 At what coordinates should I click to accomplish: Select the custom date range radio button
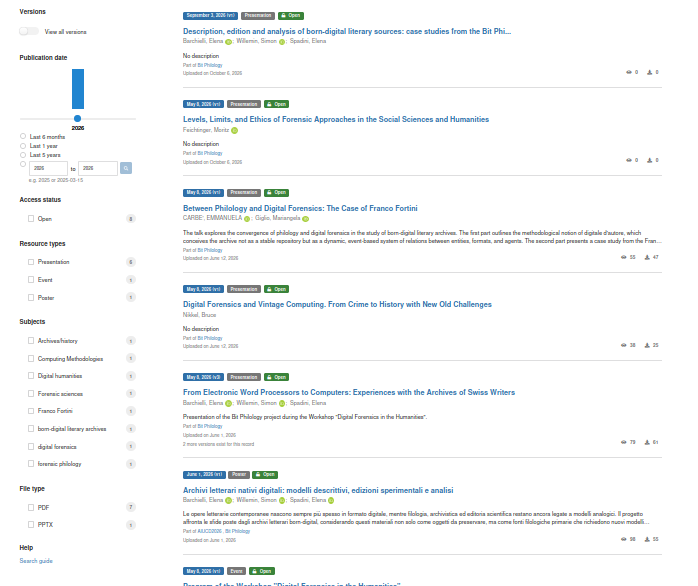23,164
